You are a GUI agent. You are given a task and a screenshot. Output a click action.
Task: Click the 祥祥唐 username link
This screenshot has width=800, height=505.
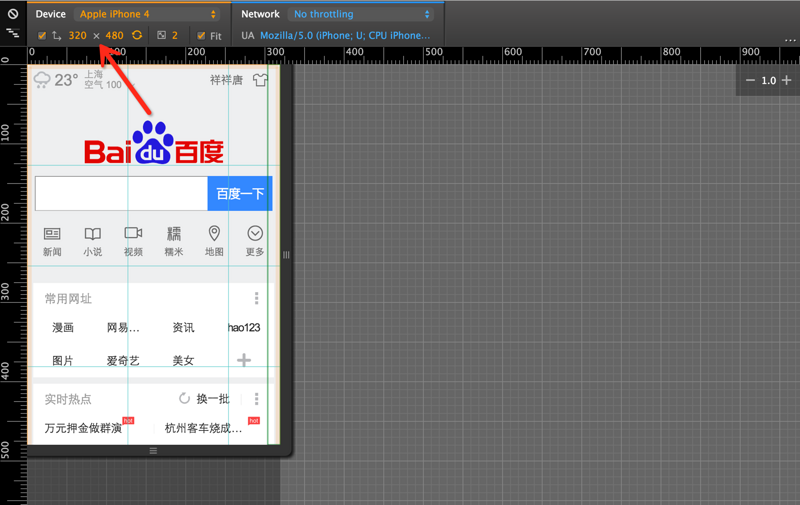tap(227, 80)
